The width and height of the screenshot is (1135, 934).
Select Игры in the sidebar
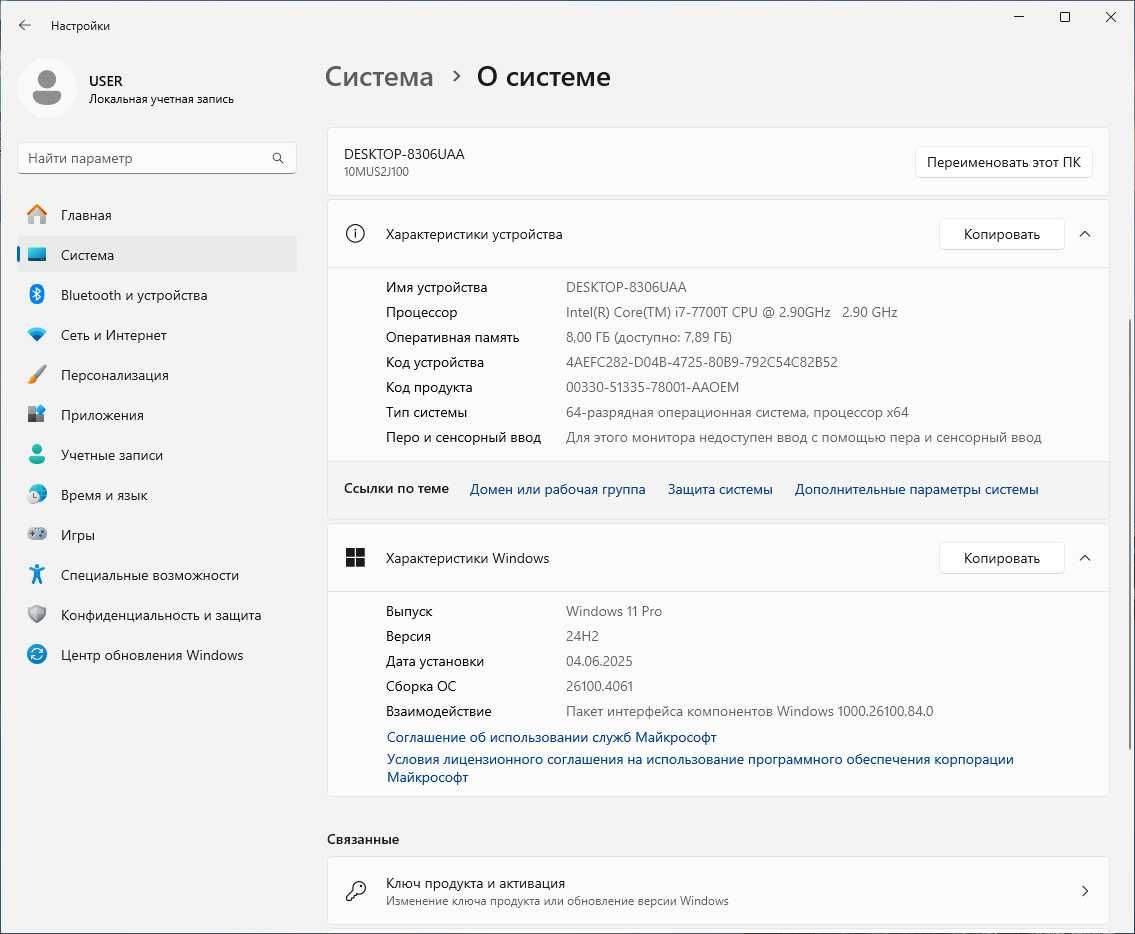tap(157, 534)
